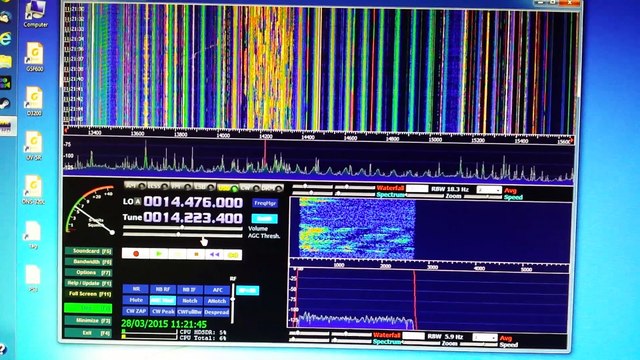Open Help / Update [F1]
640x360 pixels.
click(89, 283)
